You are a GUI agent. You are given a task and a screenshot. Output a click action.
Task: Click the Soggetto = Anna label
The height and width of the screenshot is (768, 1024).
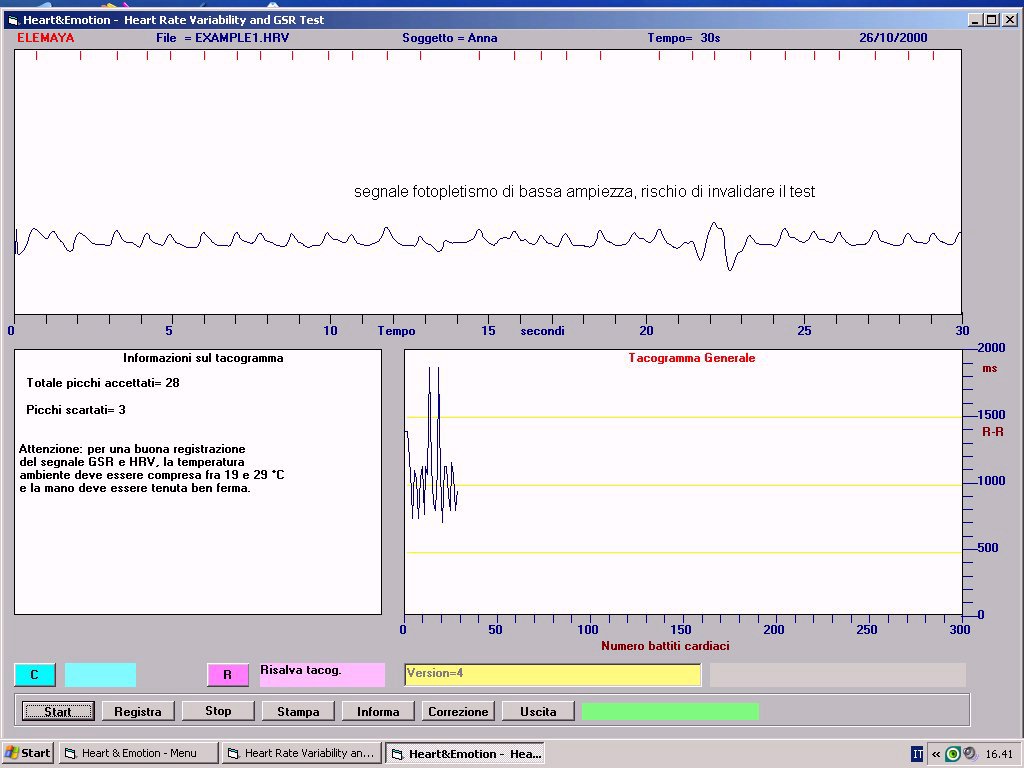coord(450,38)
